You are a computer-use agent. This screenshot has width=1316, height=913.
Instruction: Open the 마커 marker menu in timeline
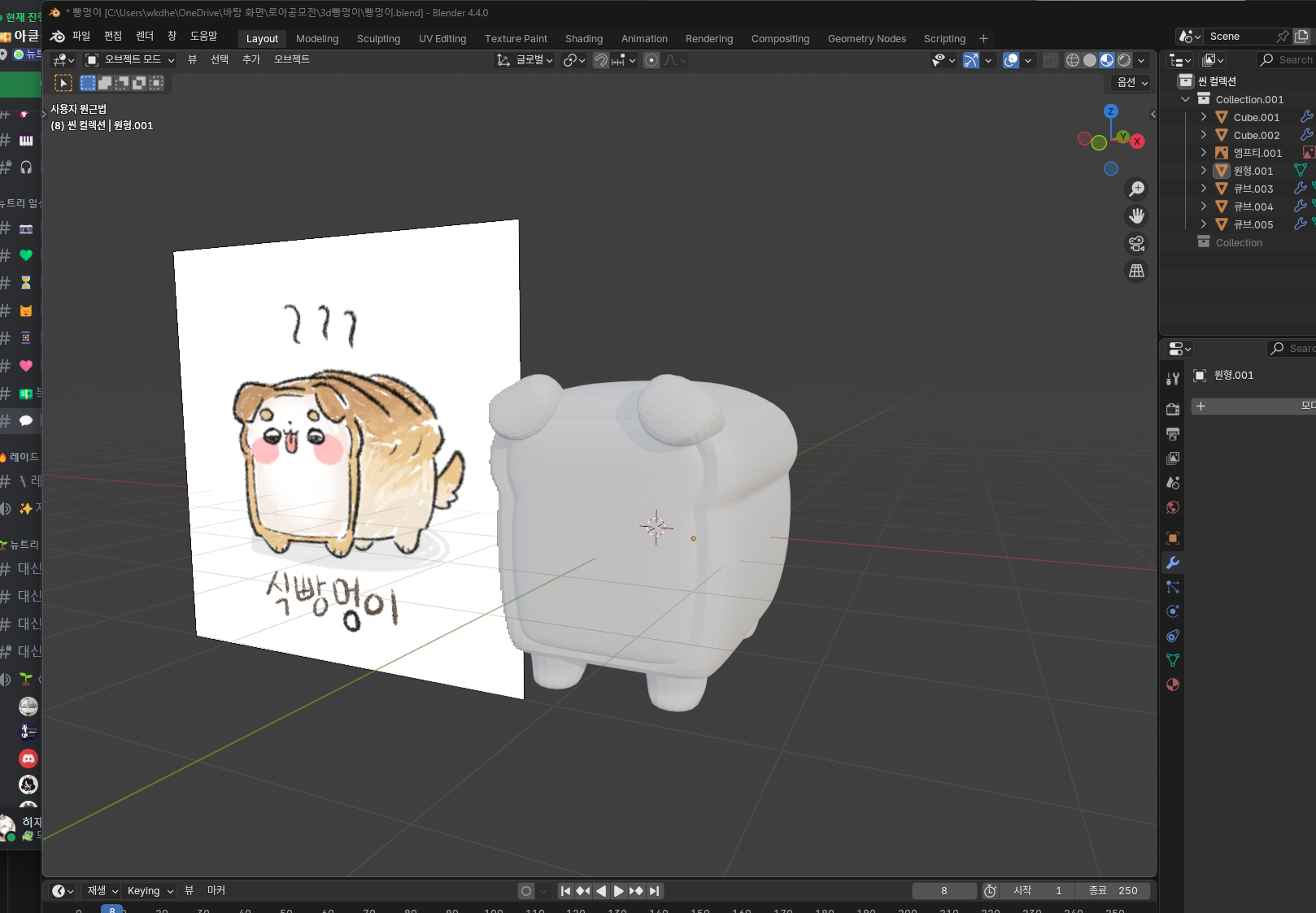216,891
